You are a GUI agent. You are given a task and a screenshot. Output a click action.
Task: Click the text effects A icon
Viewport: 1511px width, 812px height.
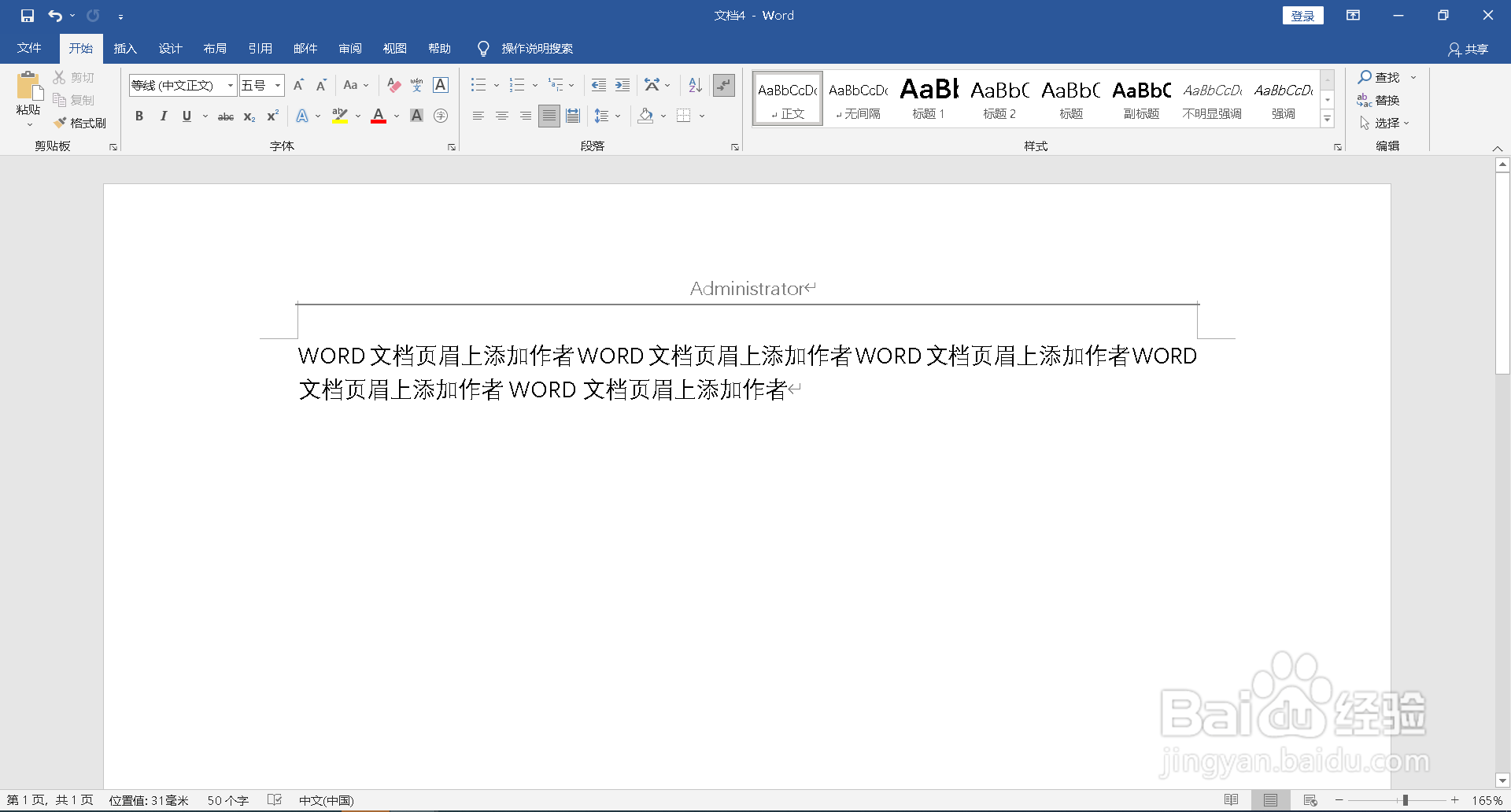click(x=302, y=116)
